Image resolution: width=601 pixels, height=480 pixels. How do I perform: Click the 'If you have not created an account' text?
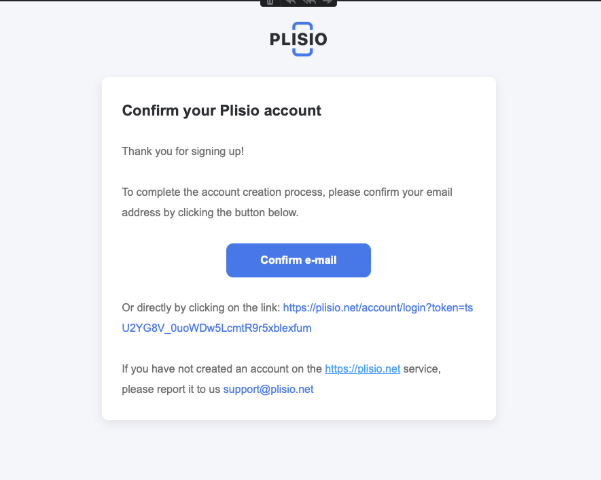222,369
